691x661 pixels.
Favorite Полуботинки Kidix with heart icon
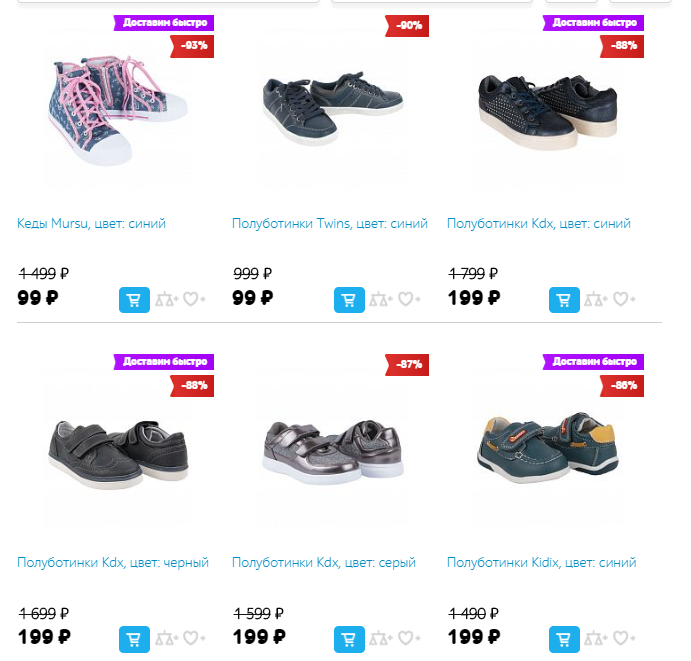click(x=624, y=638)
